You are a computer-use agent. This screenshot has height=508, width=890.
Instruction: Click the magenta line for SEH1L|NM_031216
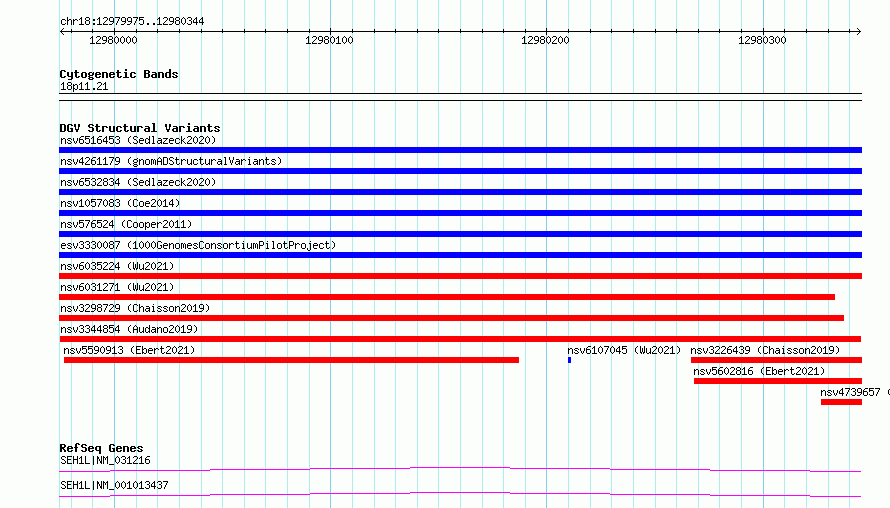coord(460,469)
